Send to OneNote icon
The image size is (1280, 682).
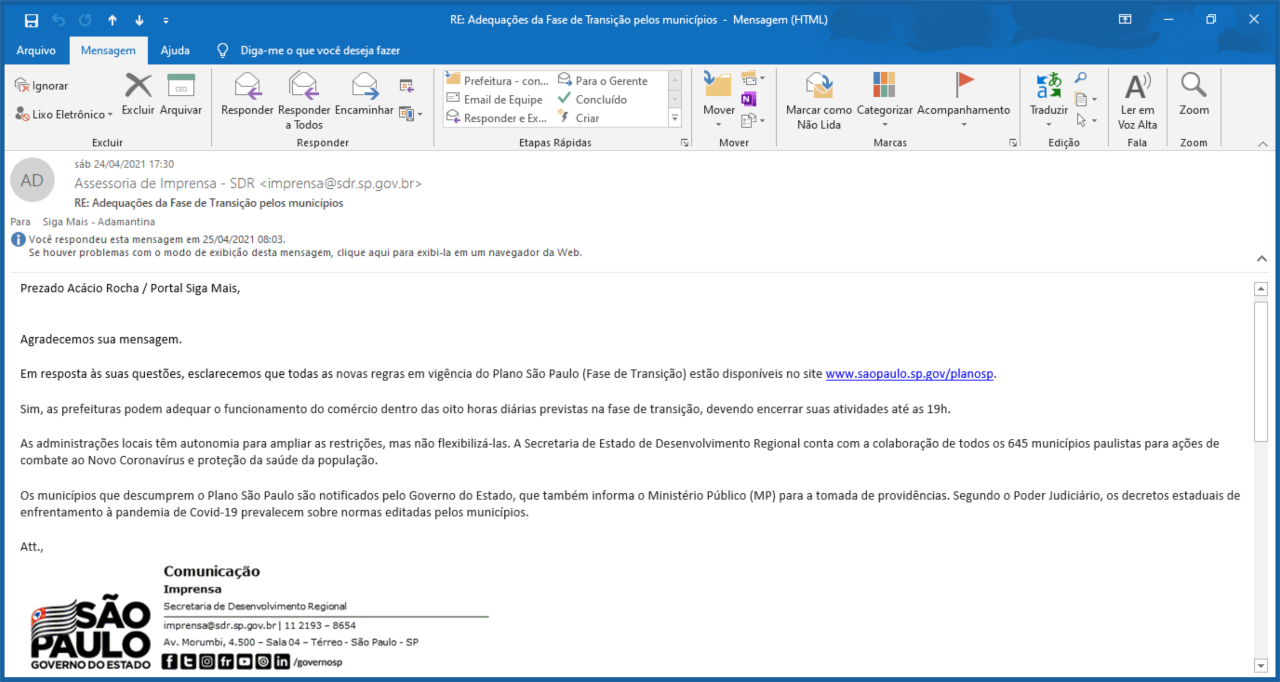pyautogui.click(x=749, y=99)
